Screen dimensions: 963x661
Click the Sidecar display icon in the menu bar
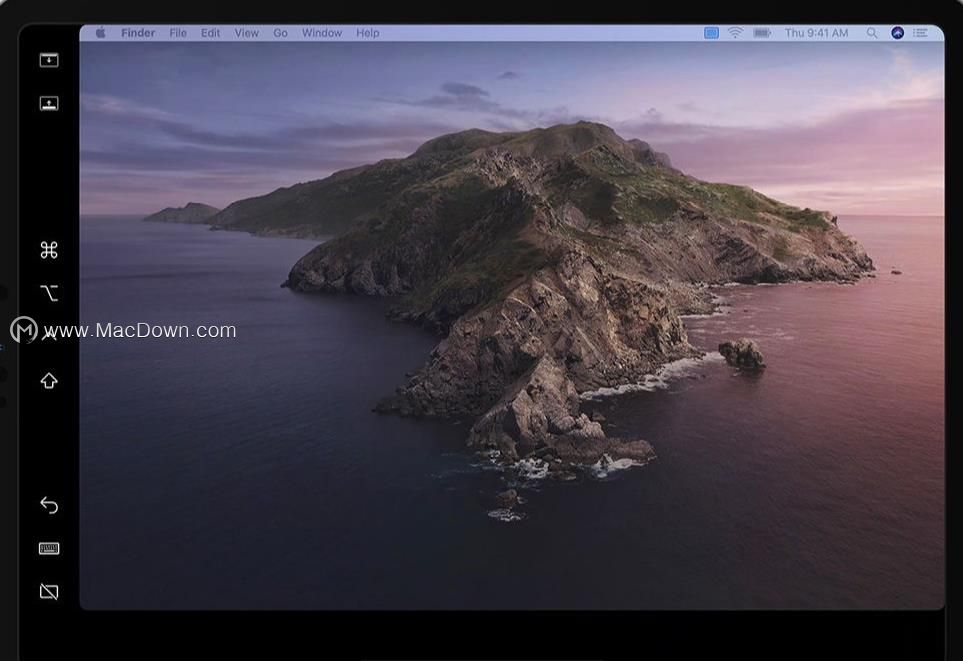coord(711,33)
